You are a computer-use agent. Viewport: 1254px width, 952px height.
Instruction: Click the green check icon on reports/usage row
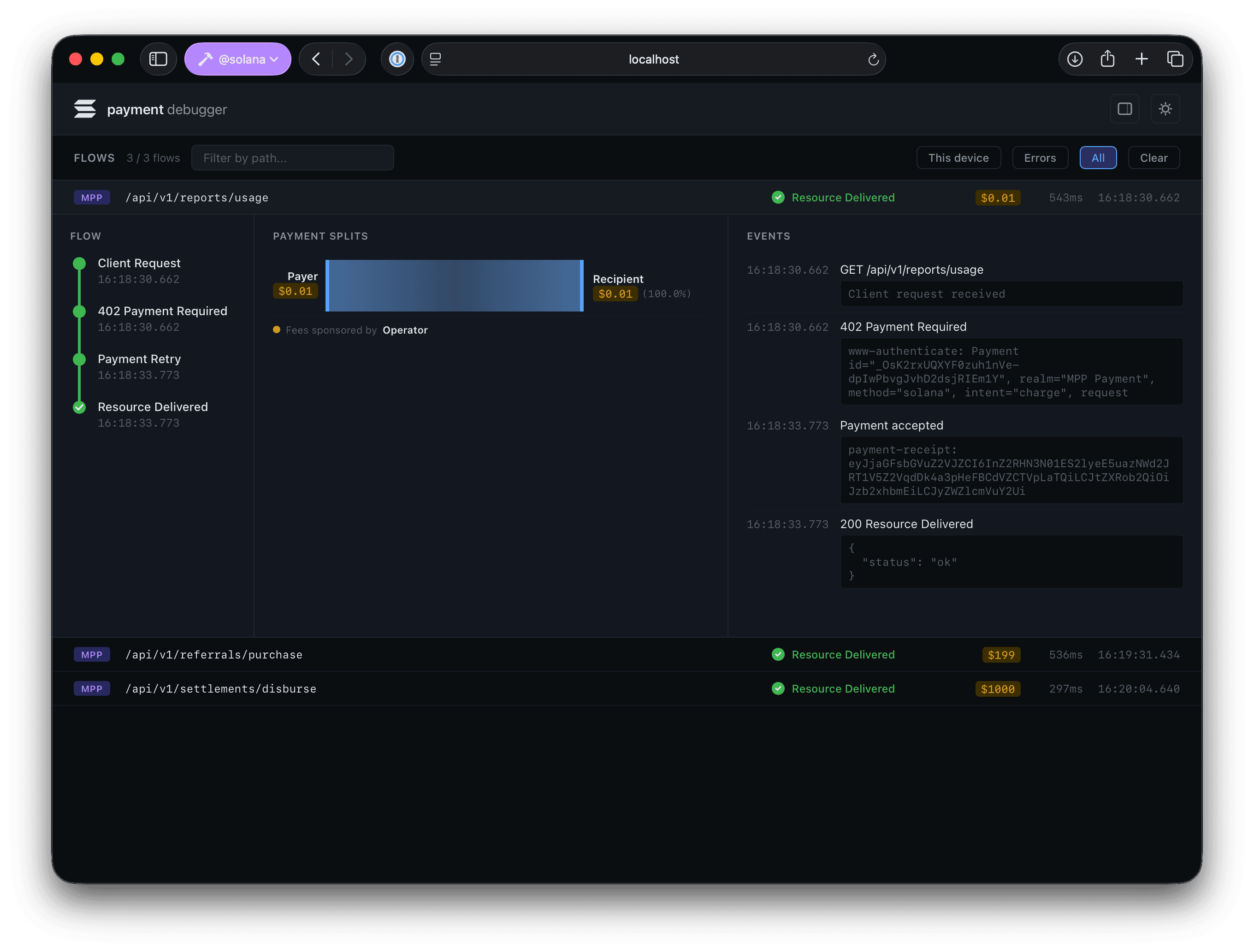(x=778, y=197)
